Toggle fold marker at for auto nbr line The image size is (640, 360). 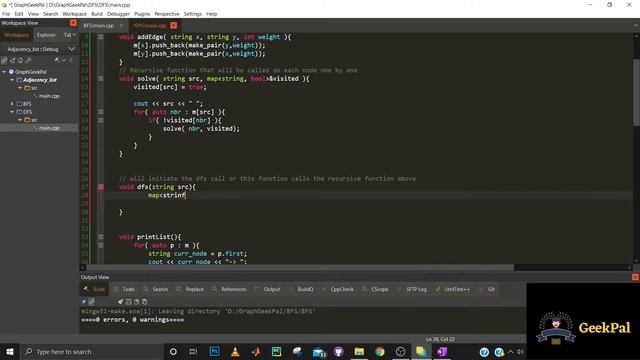[x=100, y=112]
